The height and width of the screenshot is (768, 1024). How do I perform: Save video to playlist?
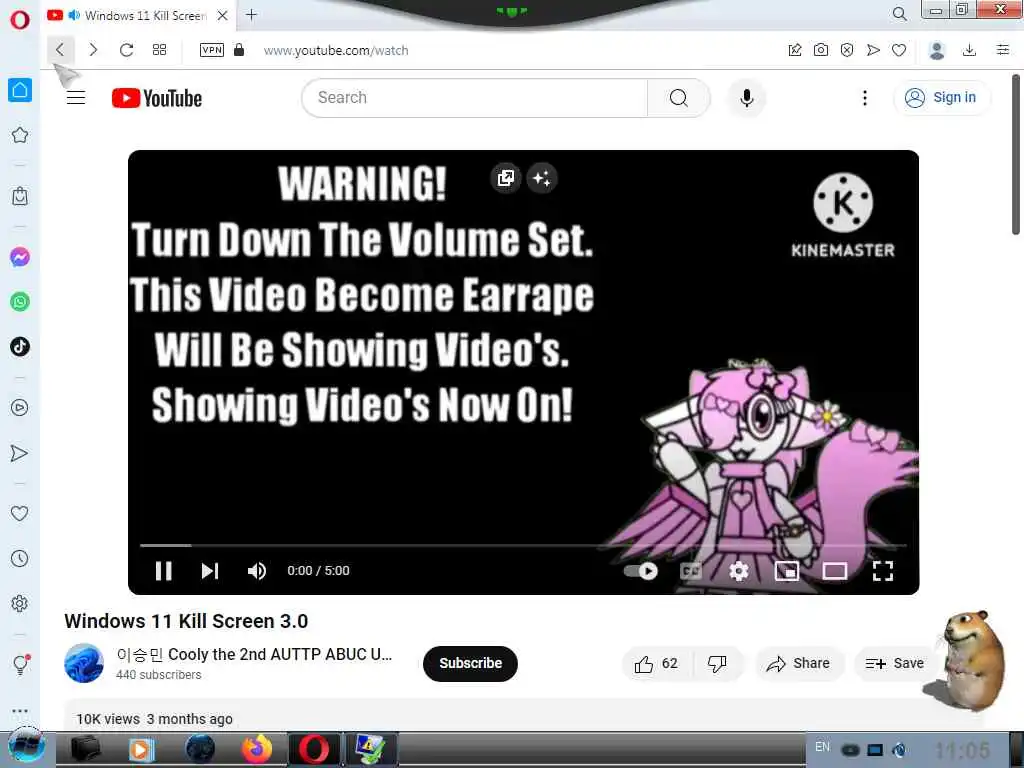coord(895,664)
